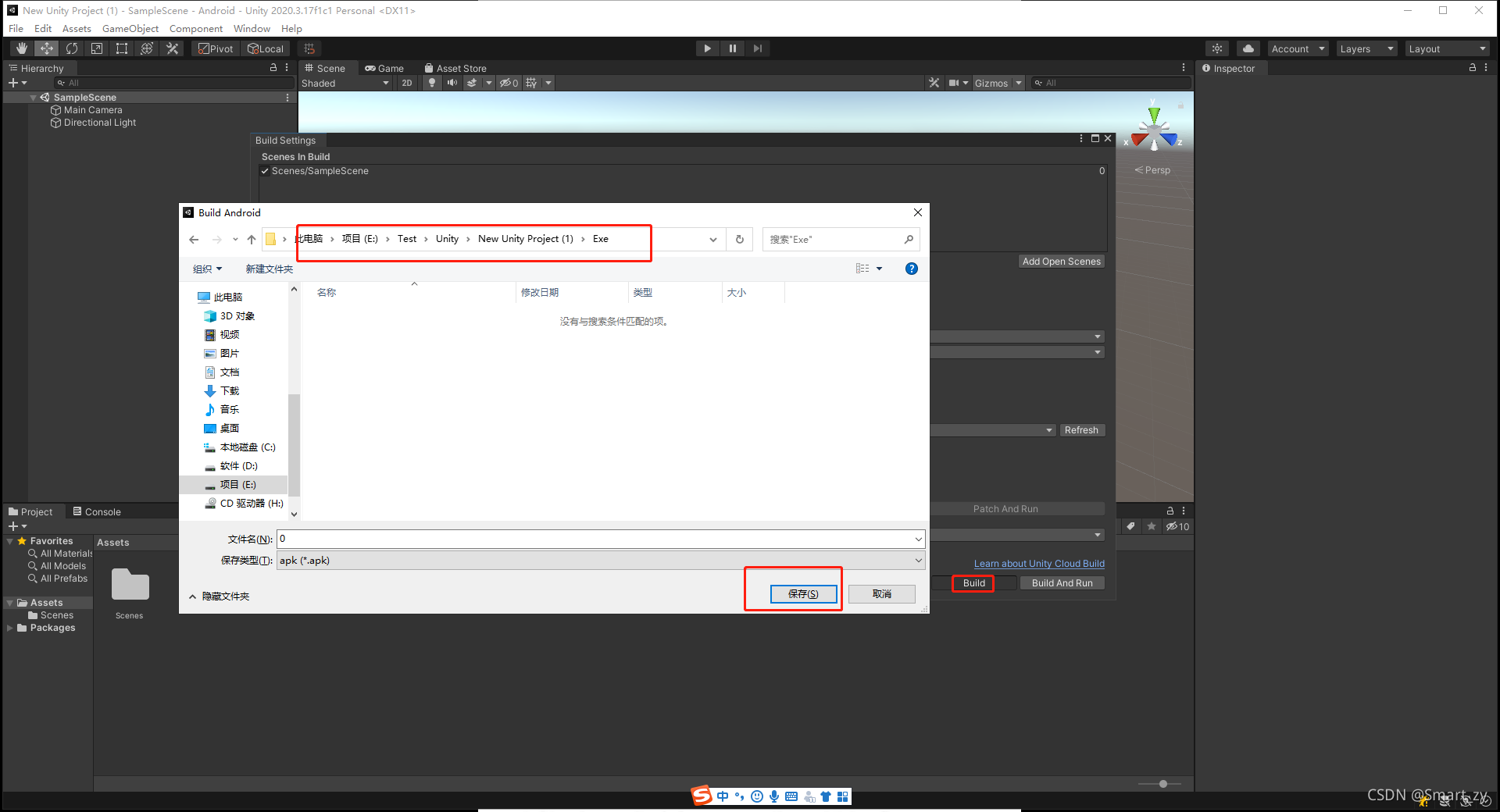1500x812 pixels.
Task: Click the 保存(S) save button
Action: click(x=803, y=594)
